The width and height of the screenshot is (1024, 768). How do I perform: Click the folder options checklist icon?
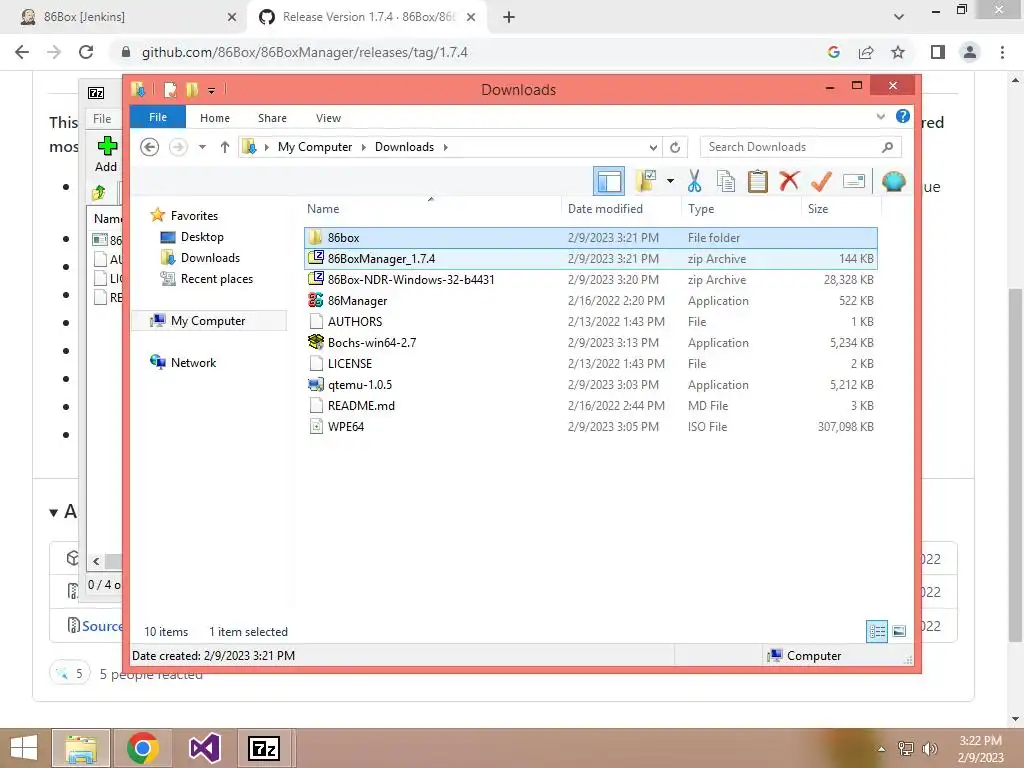click(646, 181)
